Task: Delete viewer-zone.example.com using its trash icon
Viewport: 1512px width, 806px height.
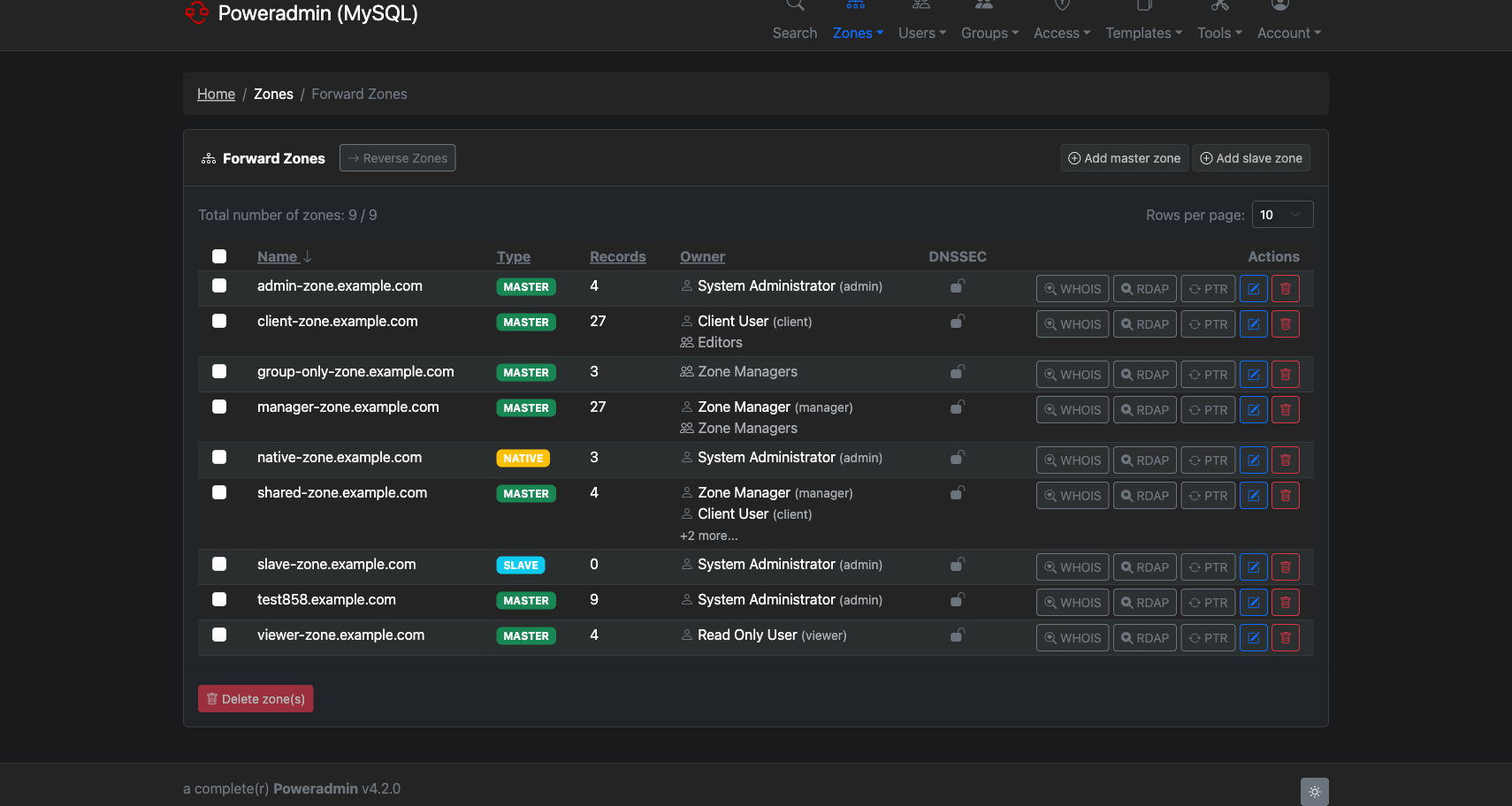Action: tap(1285, 638)
